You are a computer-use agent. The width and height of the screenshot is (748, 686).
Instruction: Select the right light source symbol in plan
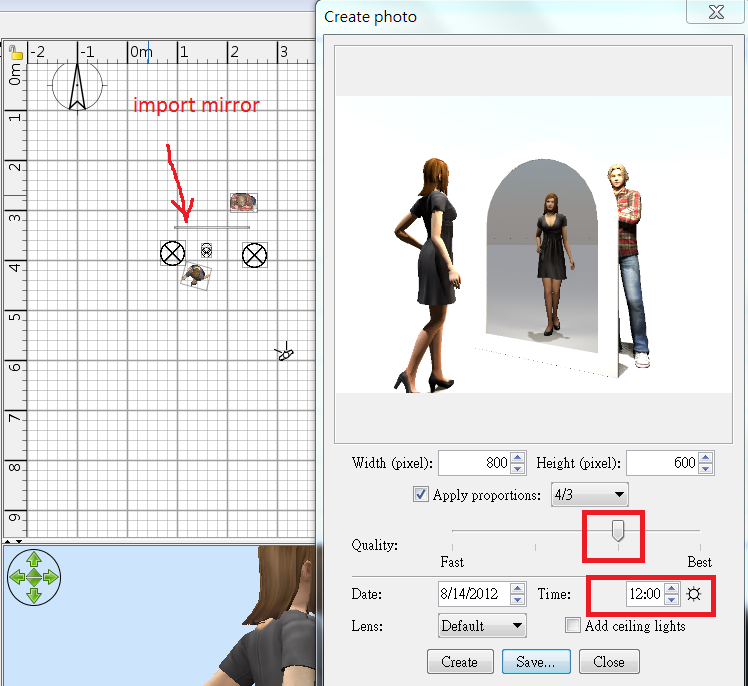click(x=255, y=255)
